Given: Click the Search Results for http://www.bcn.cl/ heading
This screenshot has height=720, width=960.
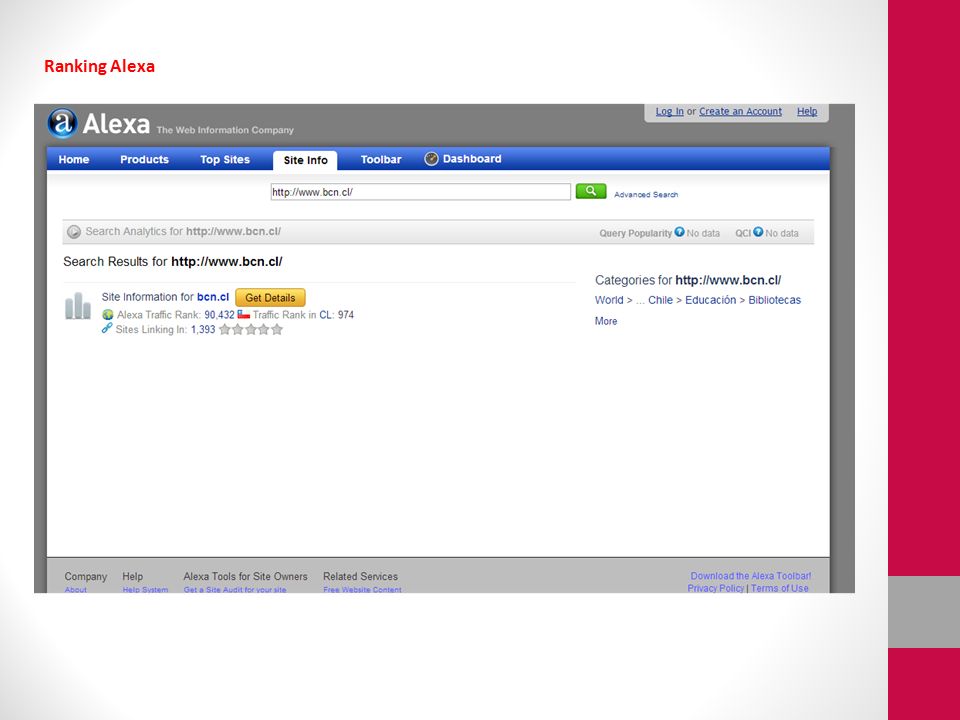Looking at the screenshot, I should 173,261.
